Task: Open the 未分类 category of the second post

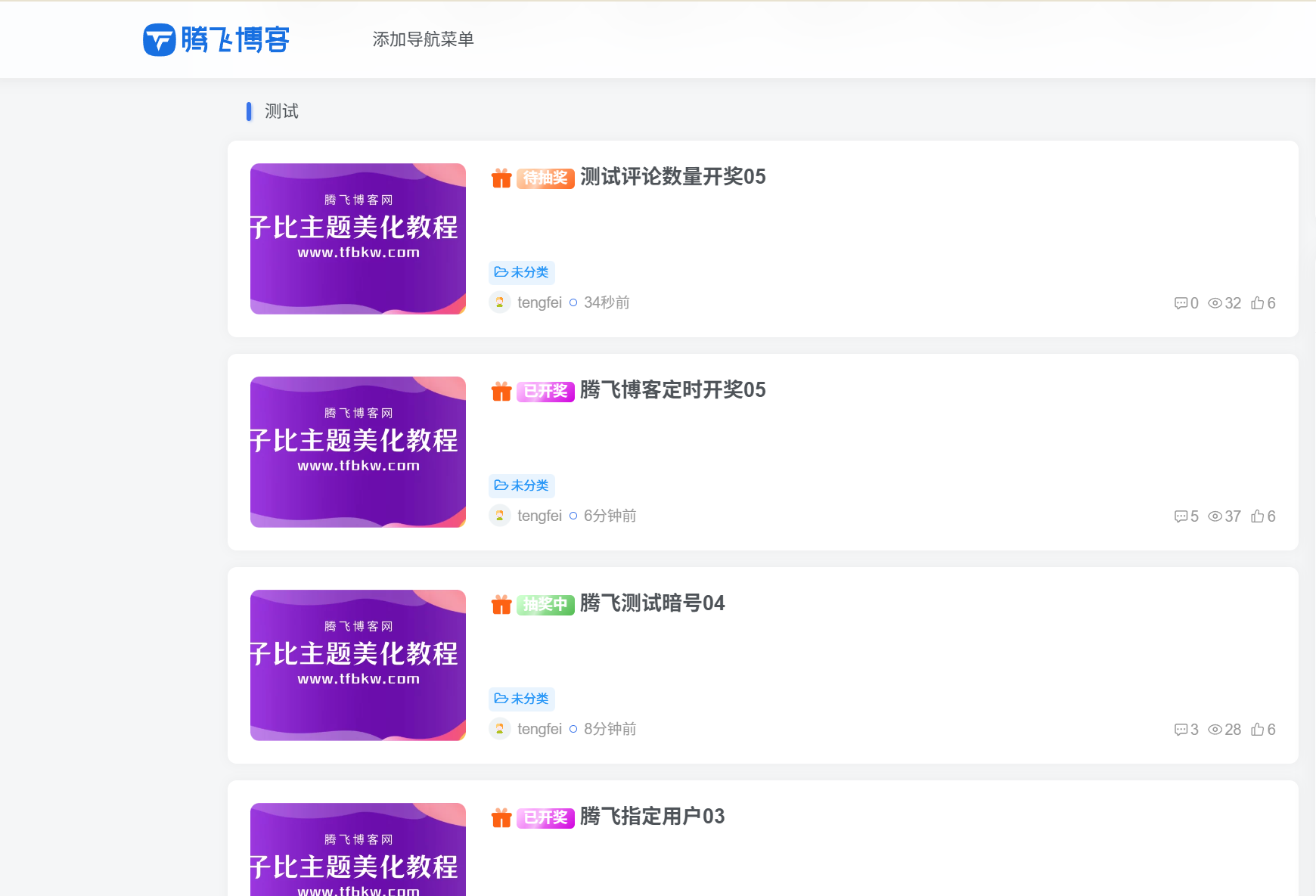Action: click(x=521, y=485)
